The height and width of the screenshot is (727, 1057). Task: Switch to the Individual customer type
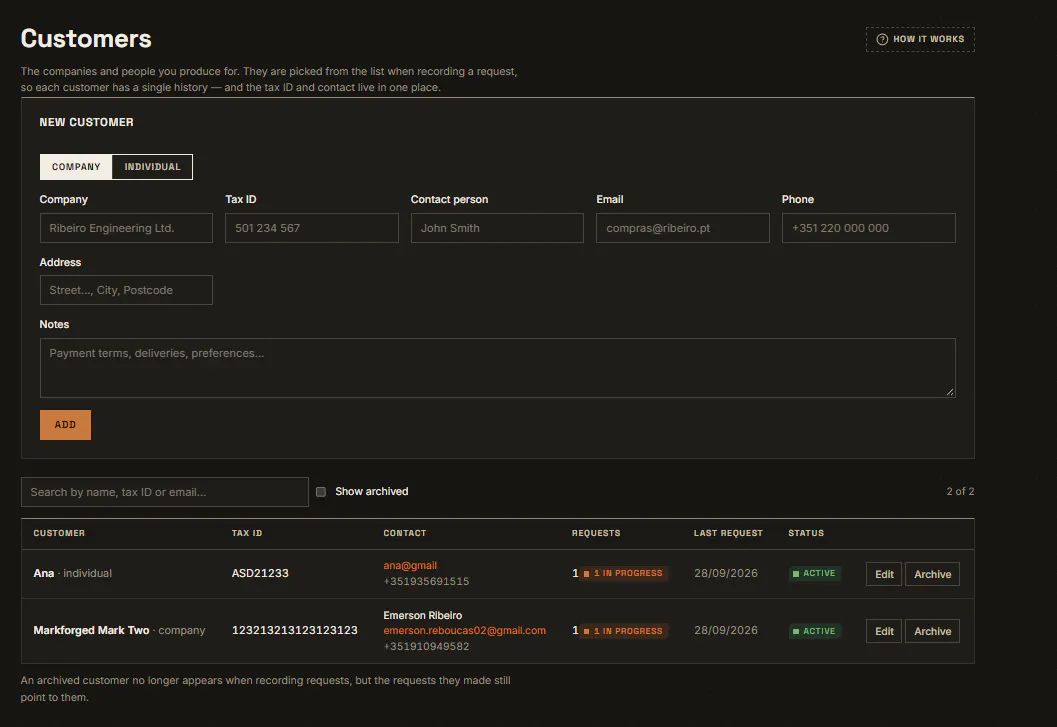[x=152, y=167]
